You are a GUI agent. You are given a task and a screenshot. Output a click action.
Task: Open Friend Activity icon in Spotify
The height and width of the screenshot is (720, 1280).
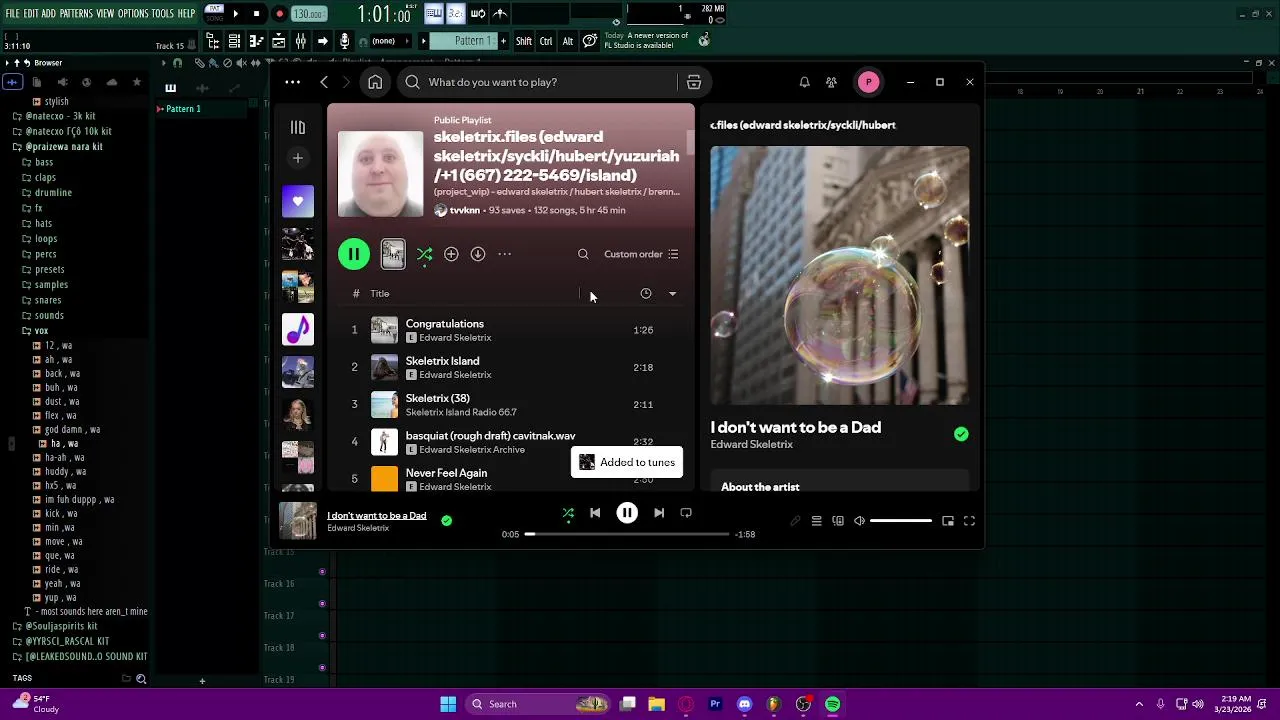831,82
